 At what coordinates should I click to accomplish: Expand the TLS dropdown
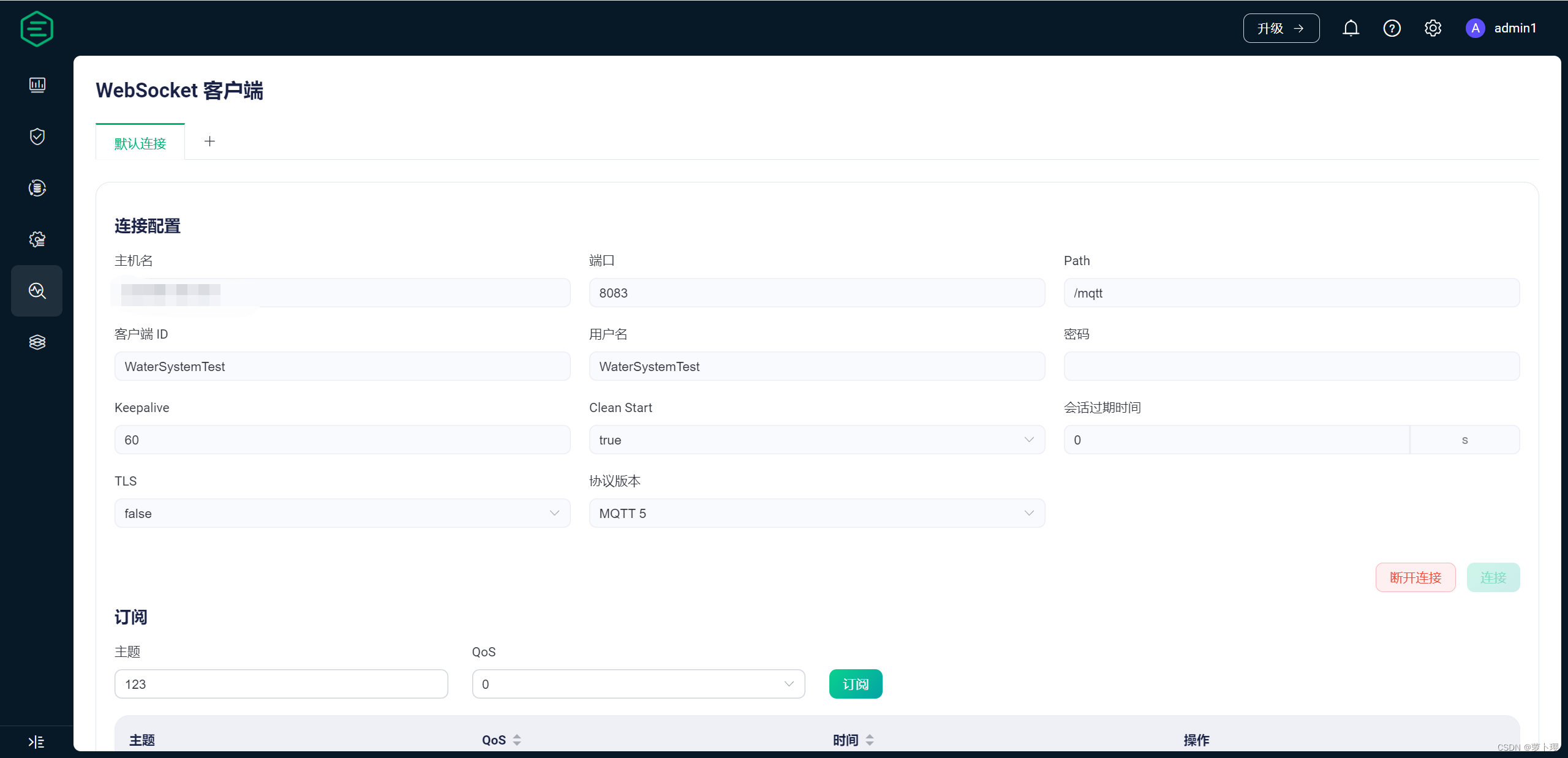click(x=342, y=513)
